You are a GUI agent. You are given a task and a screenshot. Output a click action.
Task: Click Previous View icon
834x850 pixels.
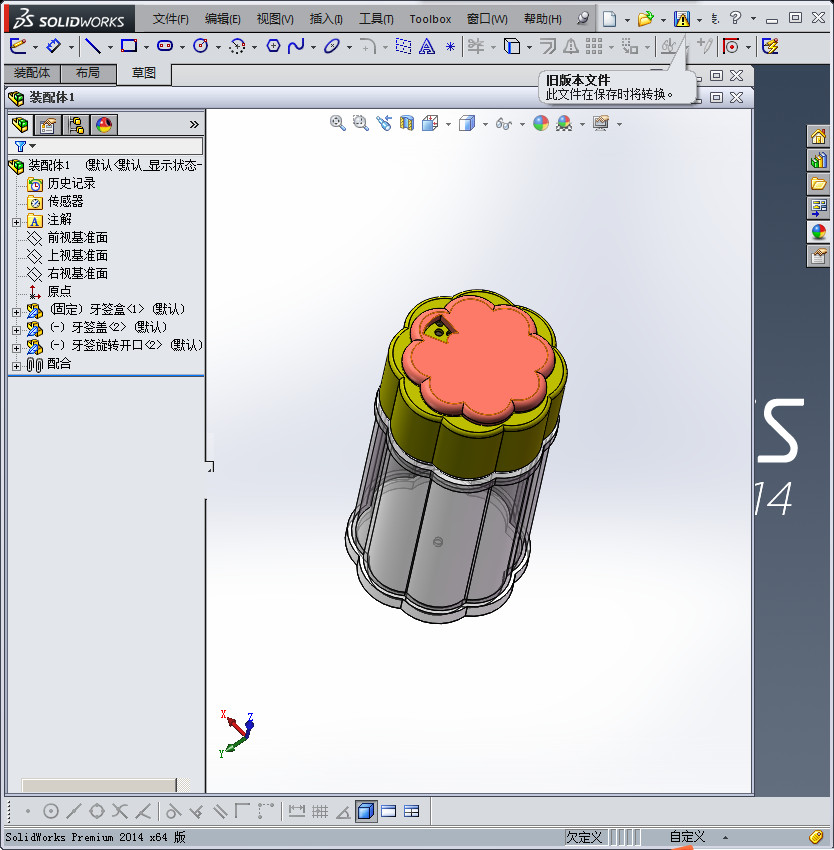[384, 123]
